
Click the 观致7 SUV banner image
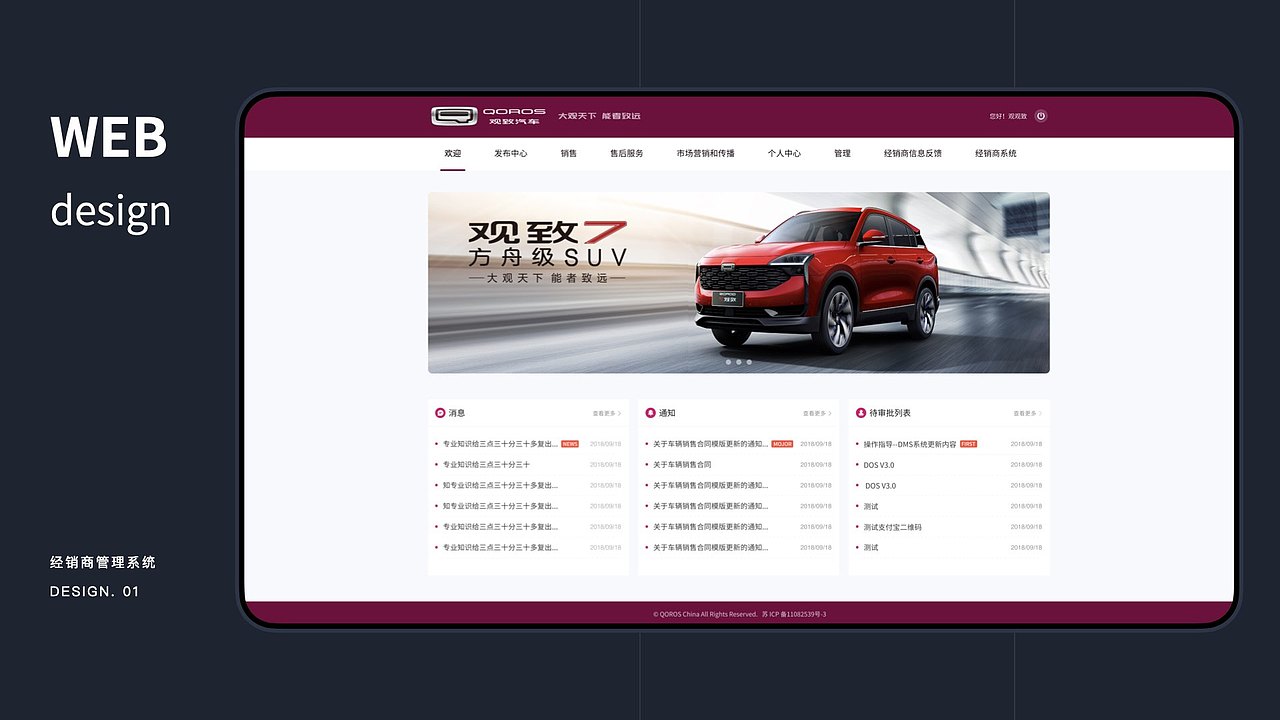pos(739,283)
